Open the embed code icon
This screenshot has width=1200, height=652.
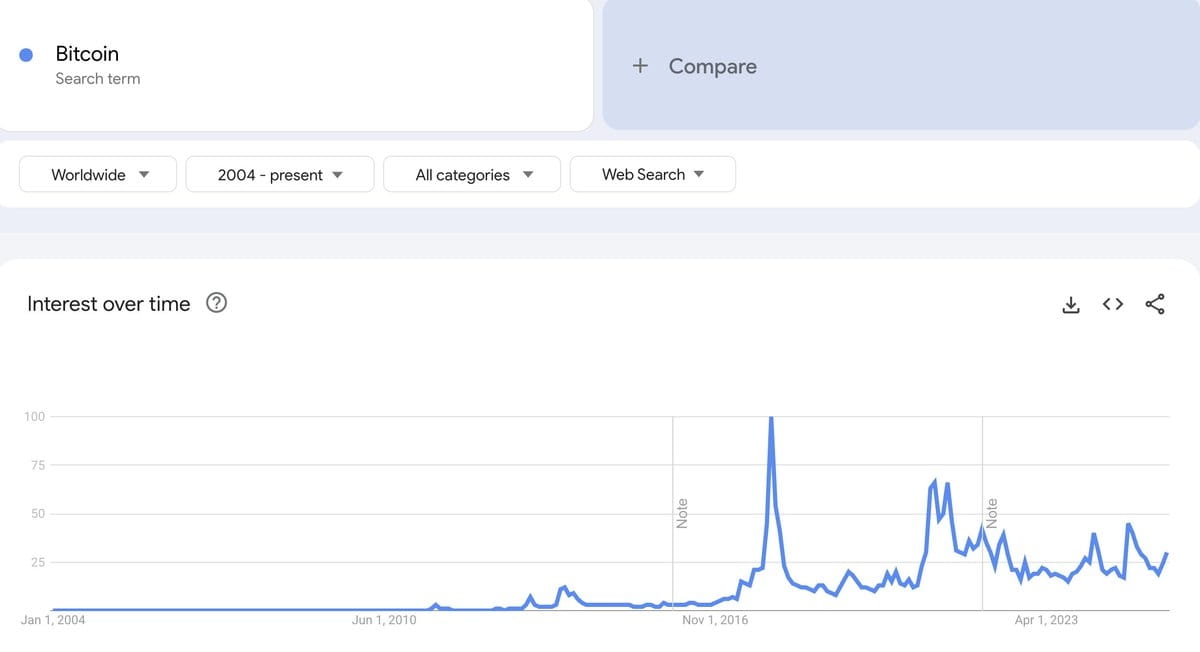1113,304
